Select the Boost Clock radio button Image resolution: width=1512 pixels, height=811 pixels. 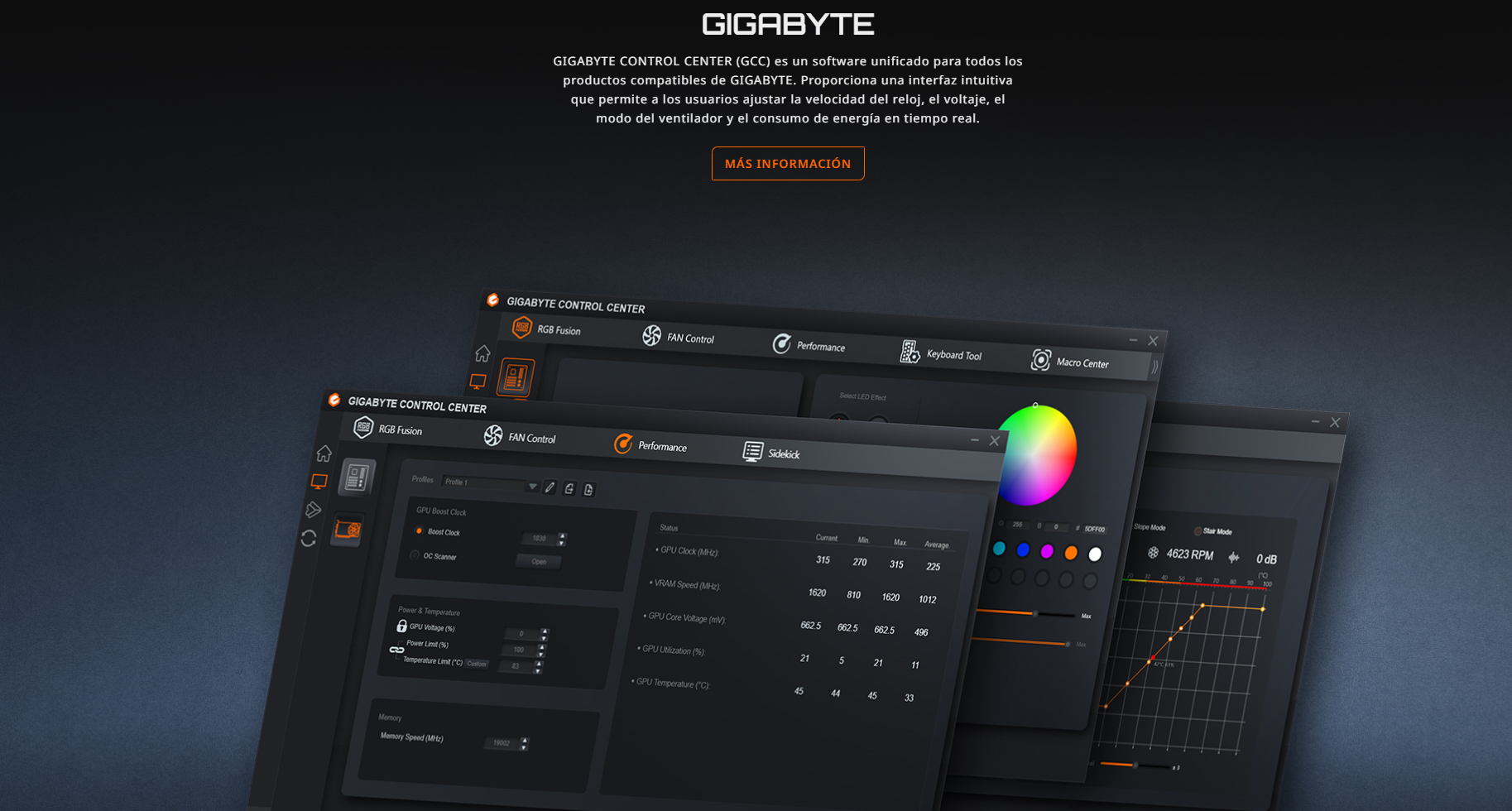click(x=419, y=531)
